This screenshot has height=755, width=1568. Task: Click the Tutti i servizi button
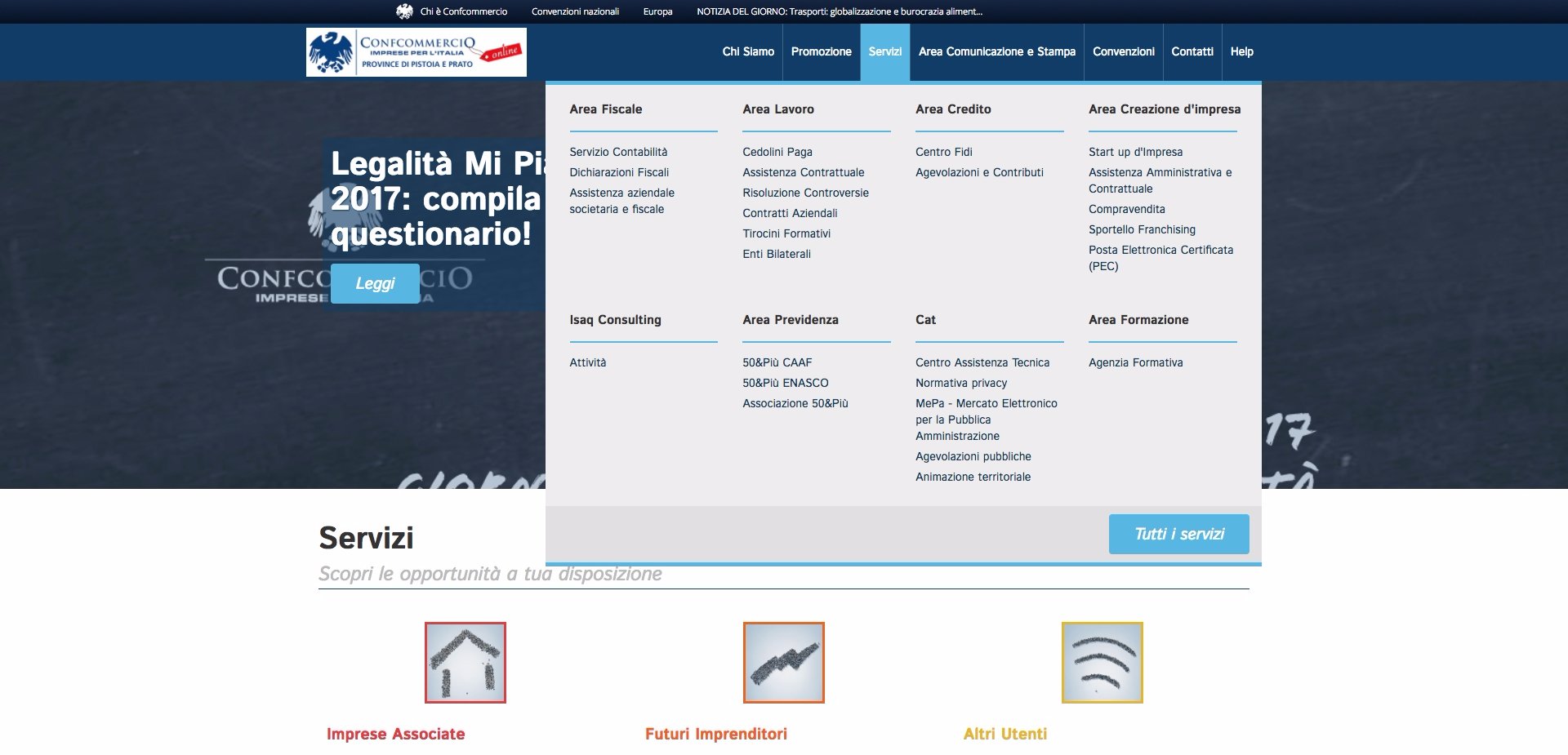1179,534
